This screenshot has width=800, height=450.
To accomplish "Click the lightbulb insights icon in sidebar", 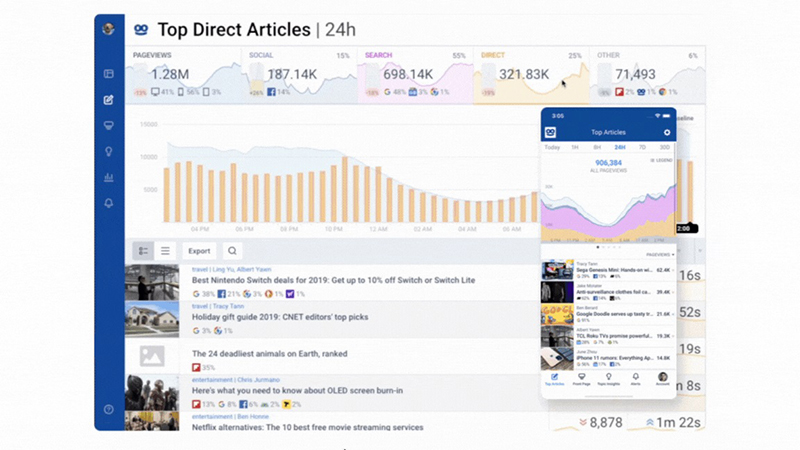I will point(108,151).
